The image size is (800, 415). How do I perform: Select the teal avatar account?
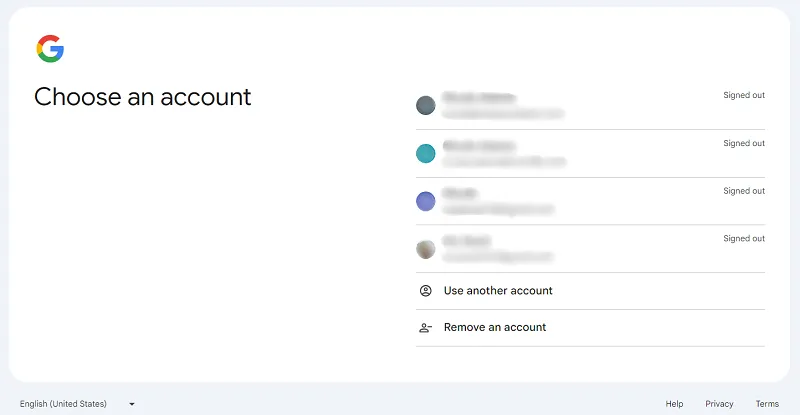pos(426,153)
